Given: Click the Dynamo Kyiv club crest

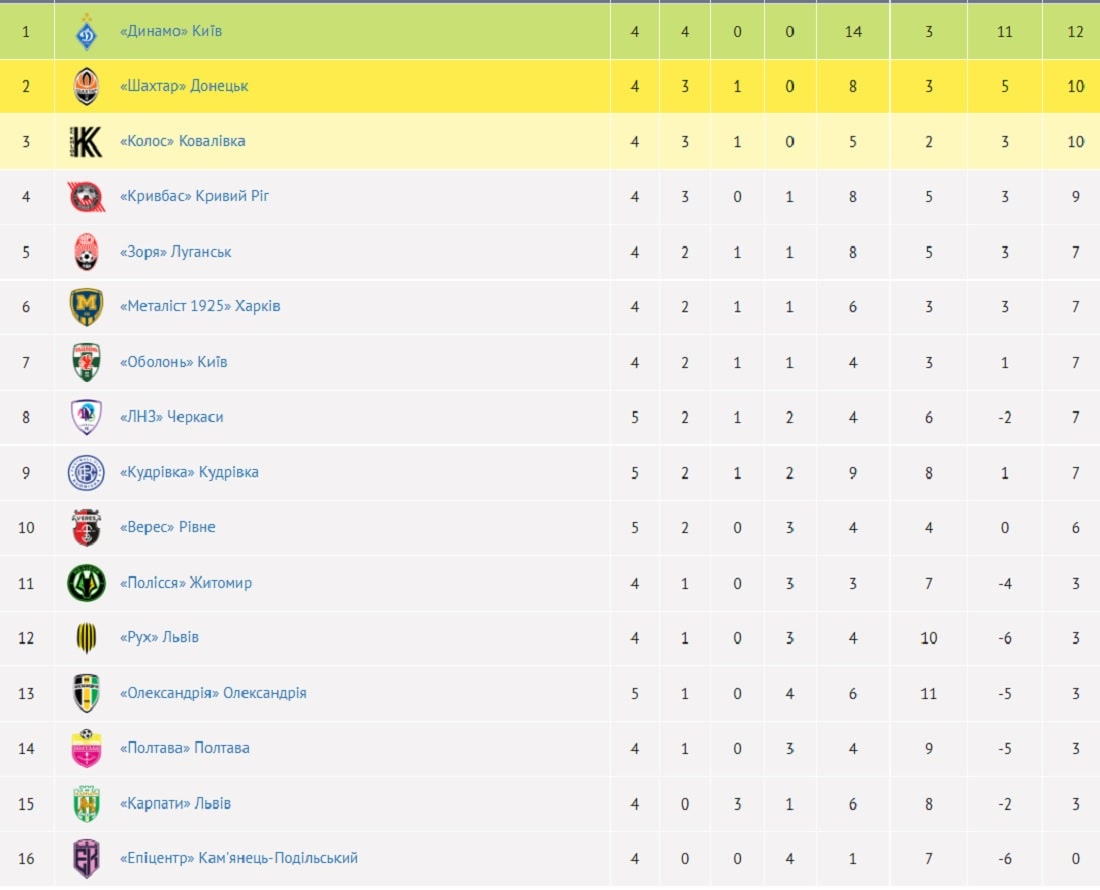Looking at the screenshot, I should (86, 32).
